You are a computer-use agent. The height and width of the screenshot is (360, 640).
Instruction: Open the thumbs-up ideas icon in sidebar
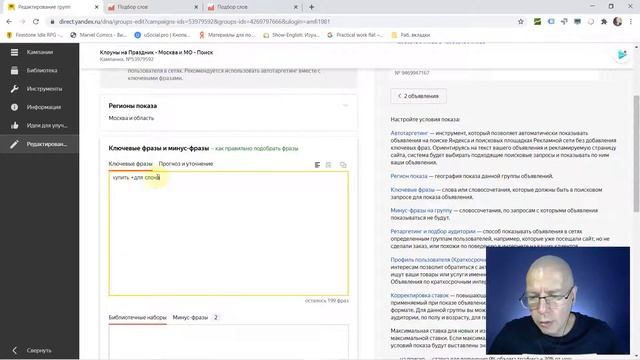pyautogui.click(x=14, y=125)
